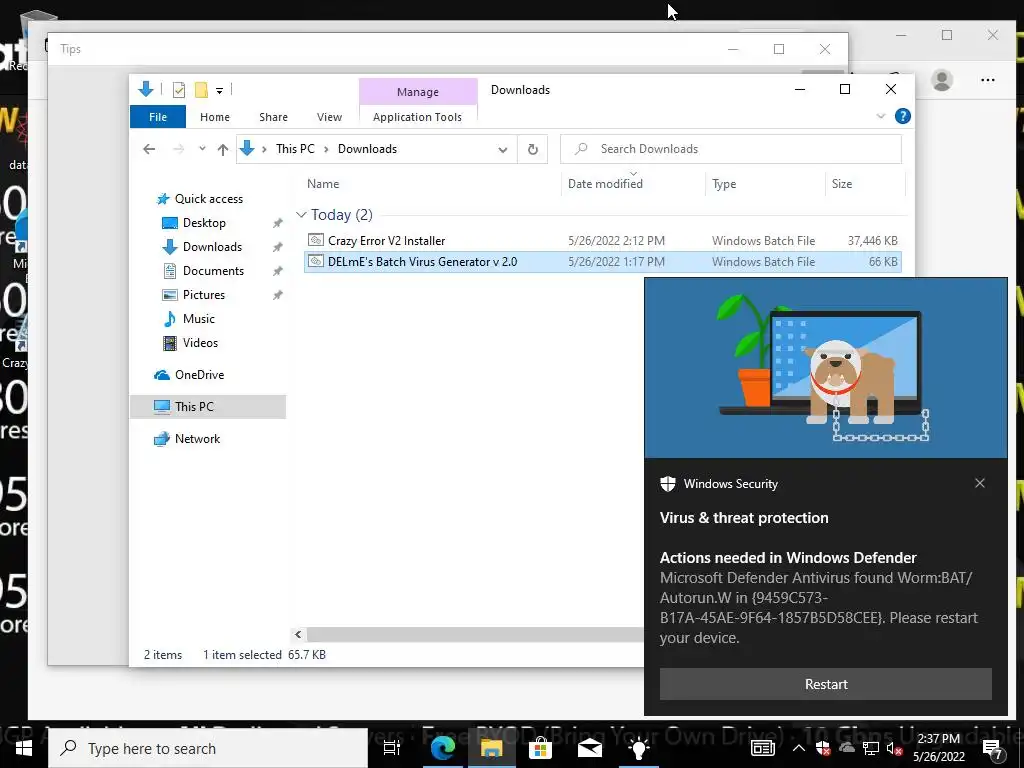Dismiss the Windows Security notification

pos(980,483)
